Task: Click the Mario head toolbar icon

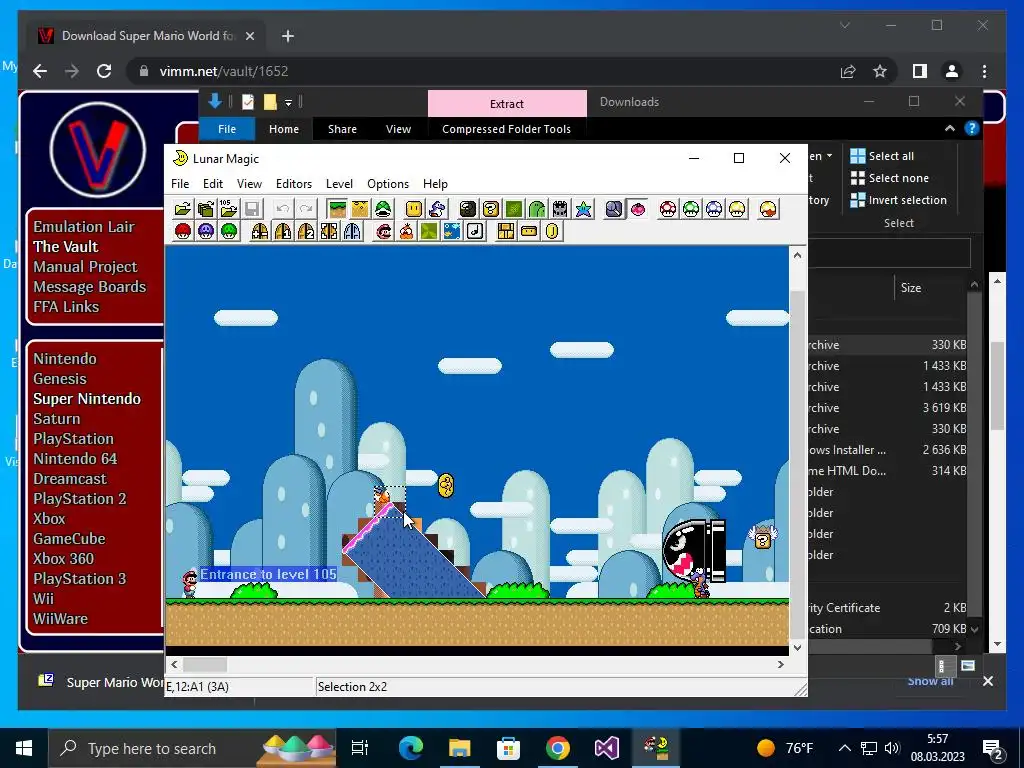Action: pos(384,231)
